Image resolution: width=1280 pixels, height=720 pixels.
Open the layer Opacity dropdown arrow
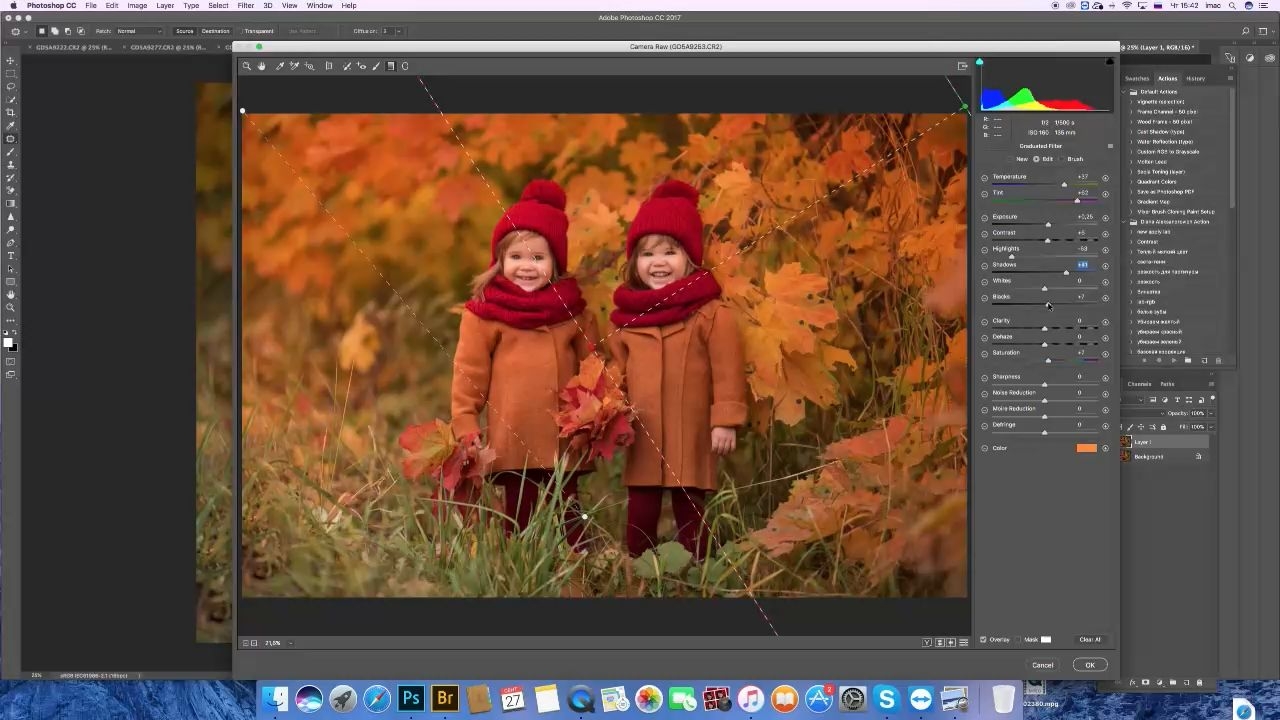[1210, 413]
